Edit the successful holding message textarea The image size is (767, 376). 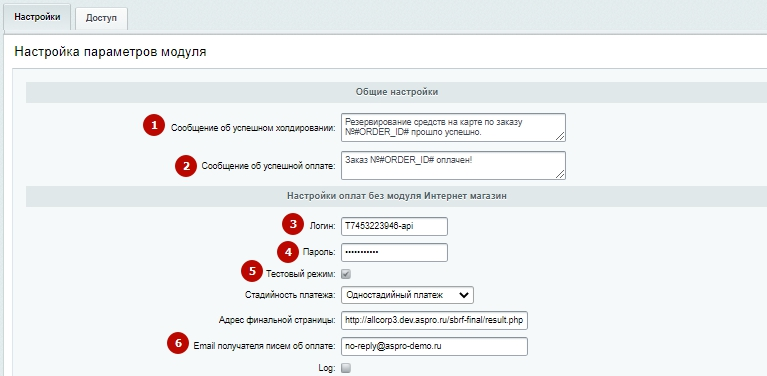[x=453, y=128]
